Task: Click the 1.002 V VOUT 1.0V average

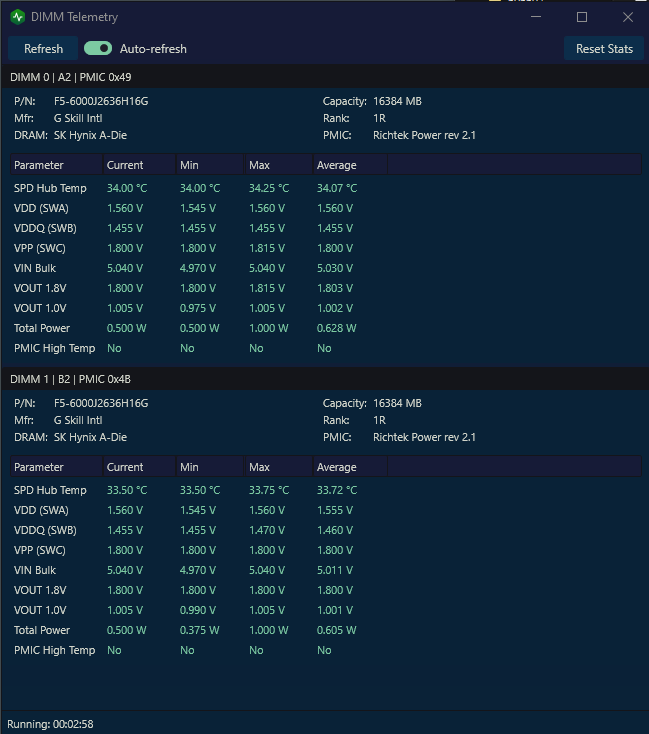Action: tap(335, 308)
